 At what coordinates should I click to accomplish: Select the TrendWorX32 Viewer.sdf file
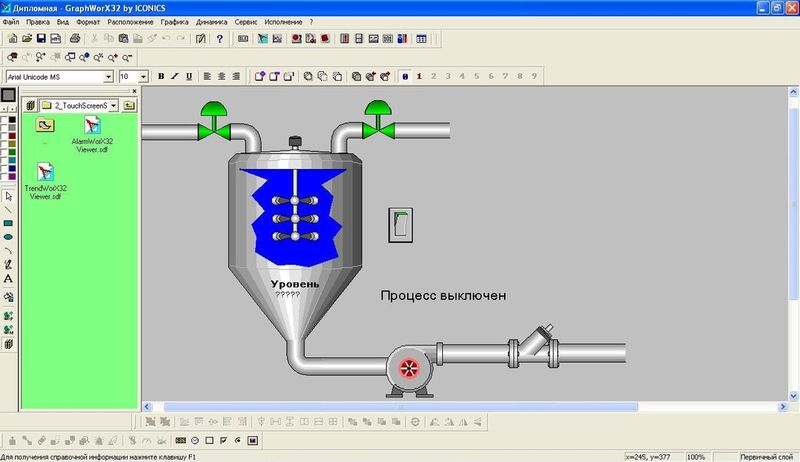pos(45,182)
